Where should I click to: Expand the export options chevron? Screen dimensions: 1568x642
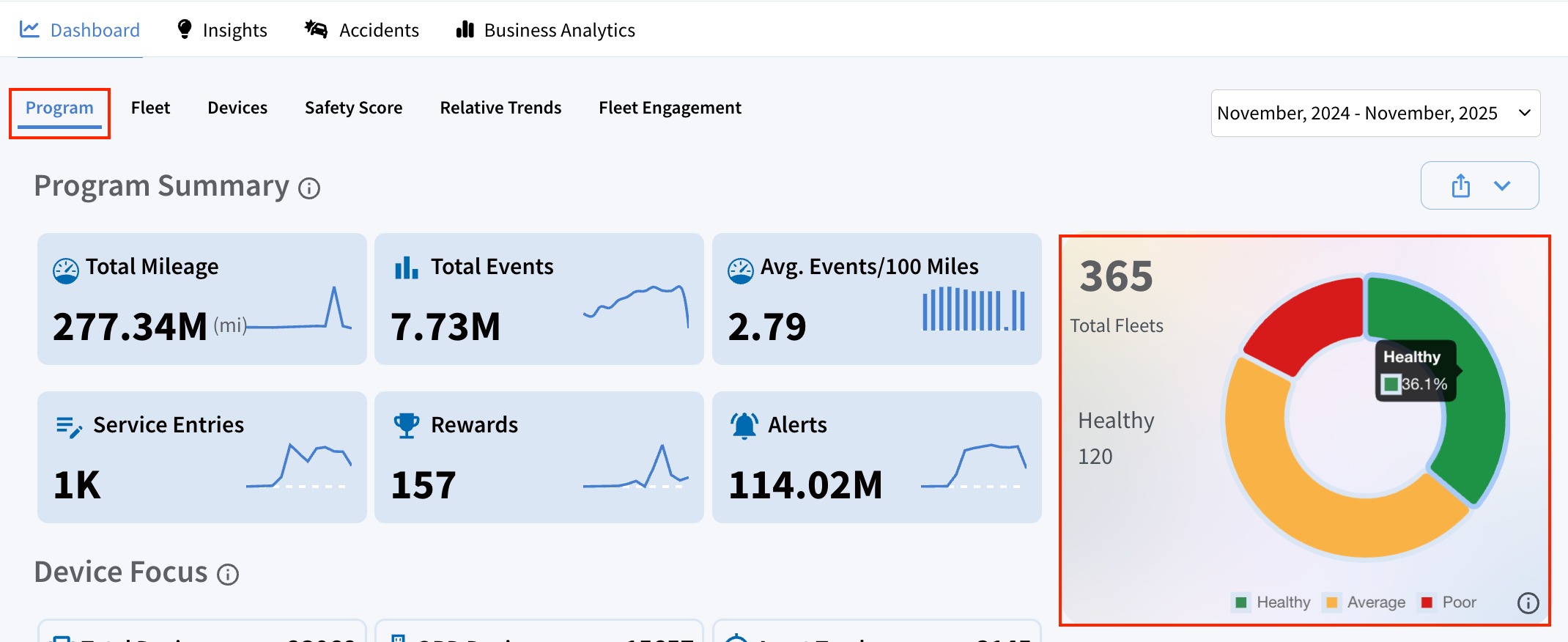(1502, 185)
